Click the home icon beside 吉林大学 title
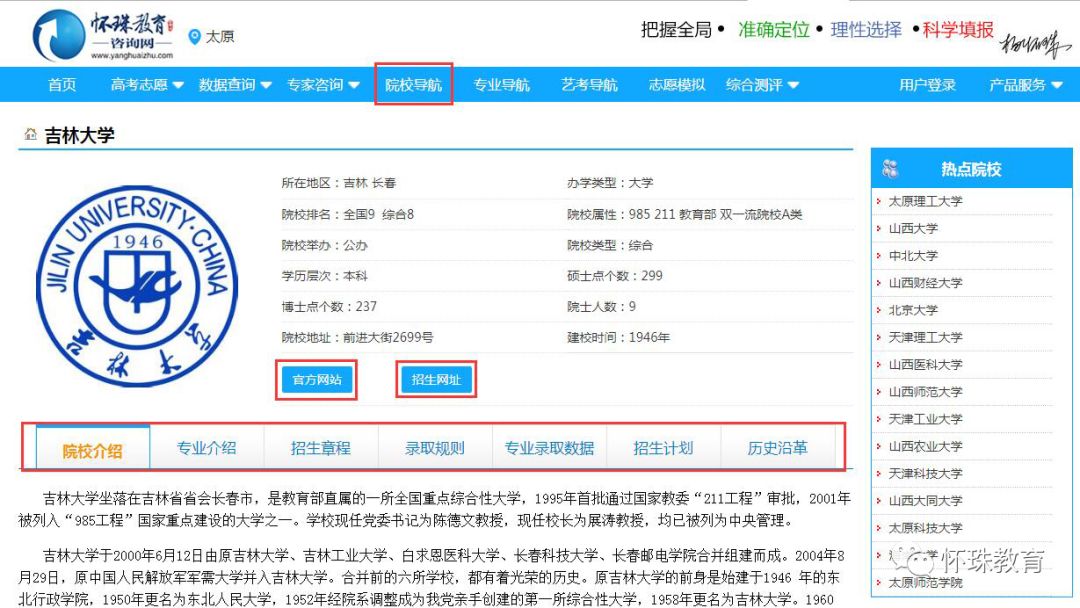The width and height of the screenshot is (1080, 608). click(30, 134)
